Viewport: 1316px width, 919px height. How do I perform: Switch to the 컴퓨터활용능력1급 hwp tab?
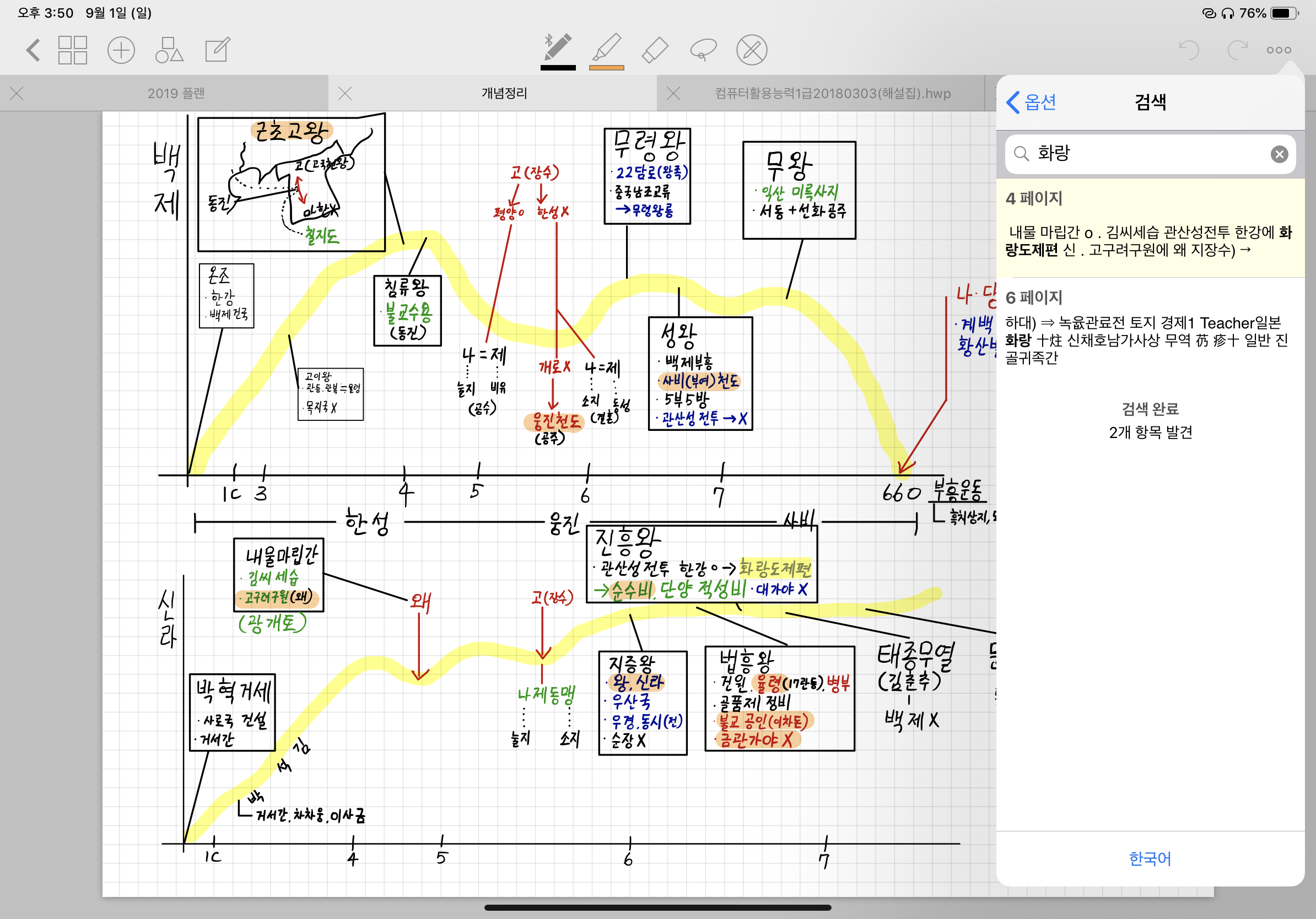pos(832,94)
